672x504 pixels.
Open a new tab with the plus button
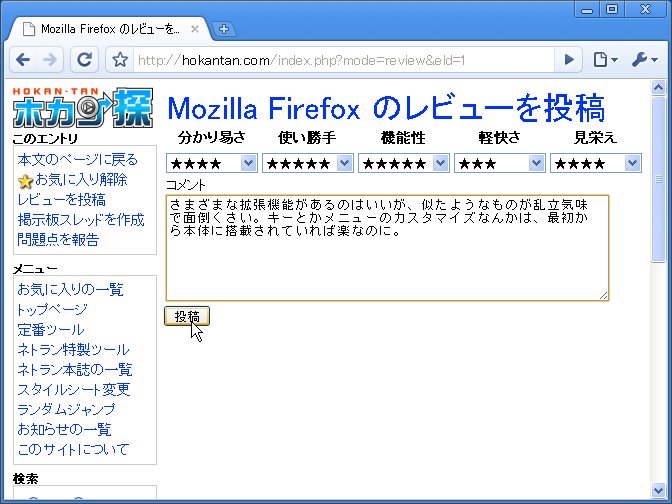point(224,29)
